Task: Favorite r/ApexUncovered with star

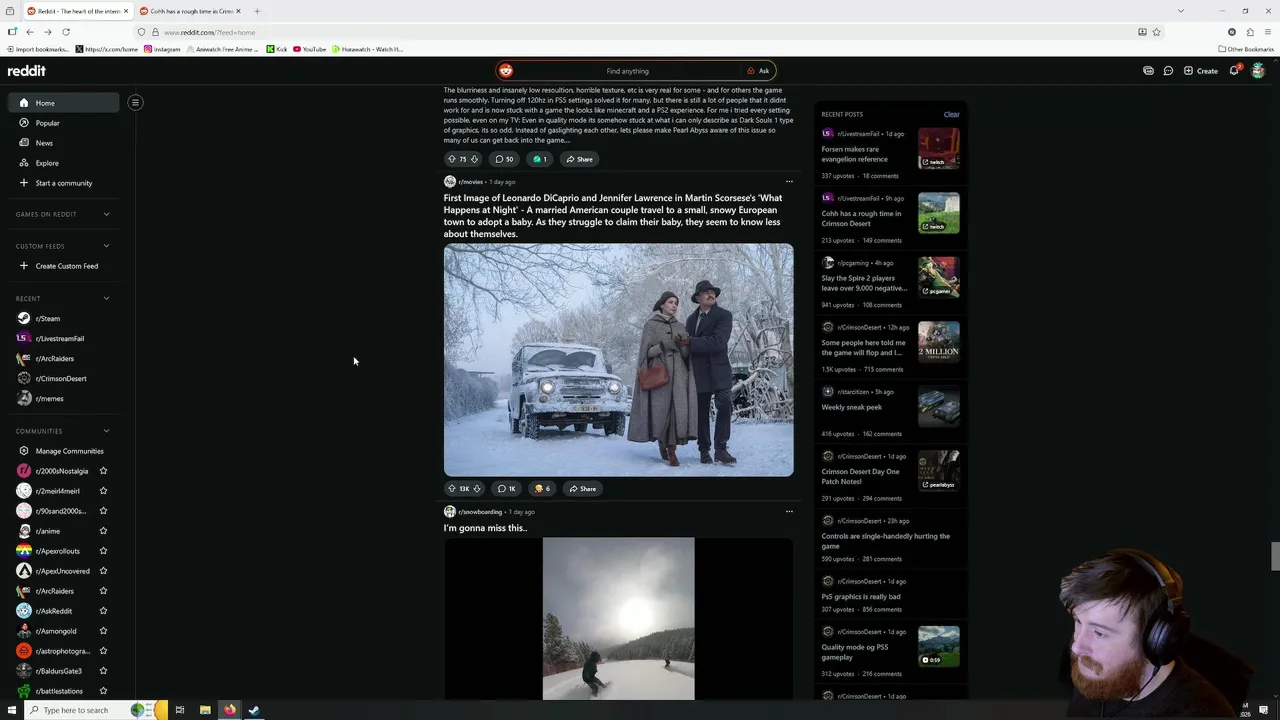Action: click(103, 571)
